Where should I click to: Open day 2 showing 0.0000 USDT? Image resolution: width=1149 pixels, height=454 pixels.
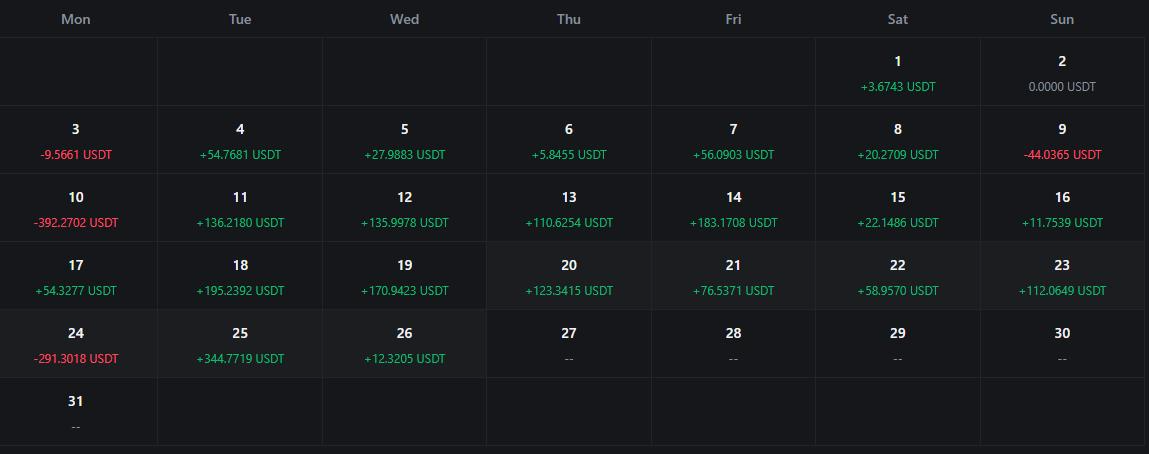1062,72
